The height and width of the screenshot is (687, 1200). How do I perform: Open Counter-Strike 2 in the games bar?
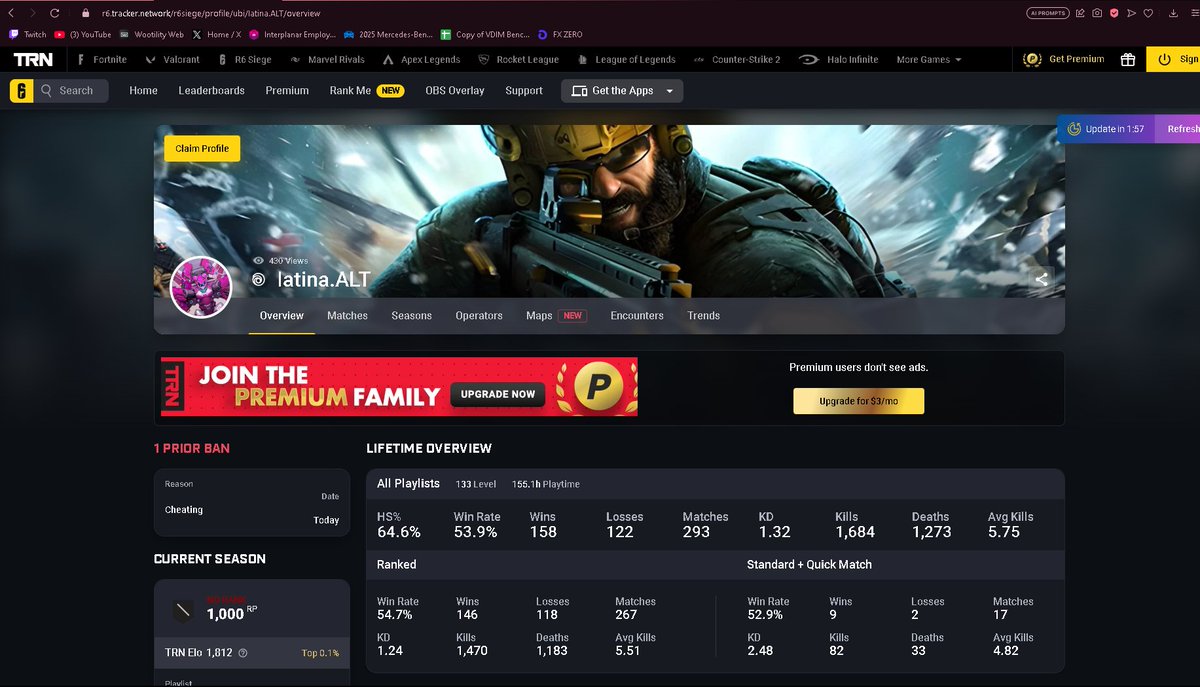(x=737, y=59)
